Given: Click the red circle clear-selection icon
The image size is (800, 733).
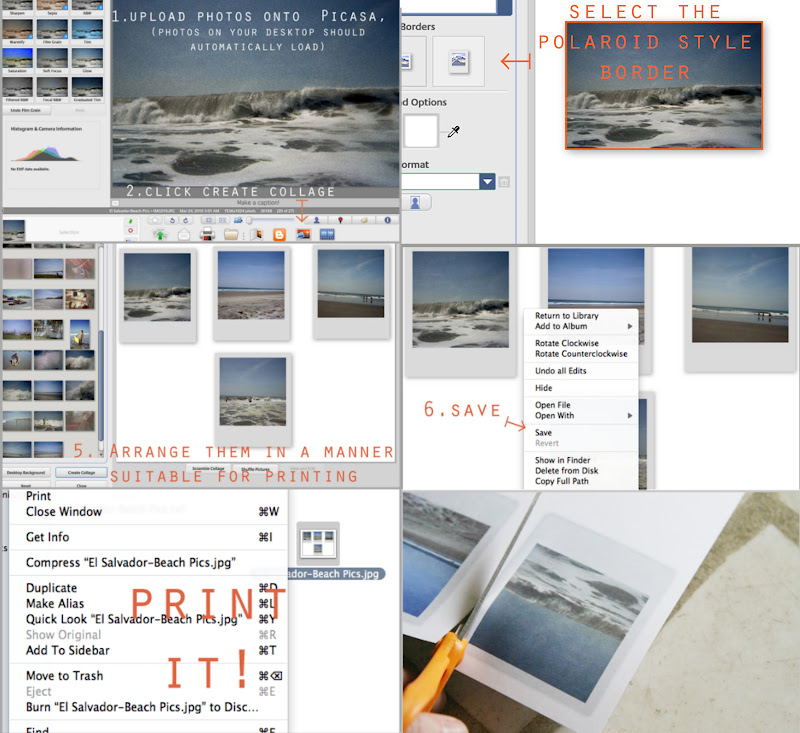Looking at the screenshot, I should [x=131, y=231].
